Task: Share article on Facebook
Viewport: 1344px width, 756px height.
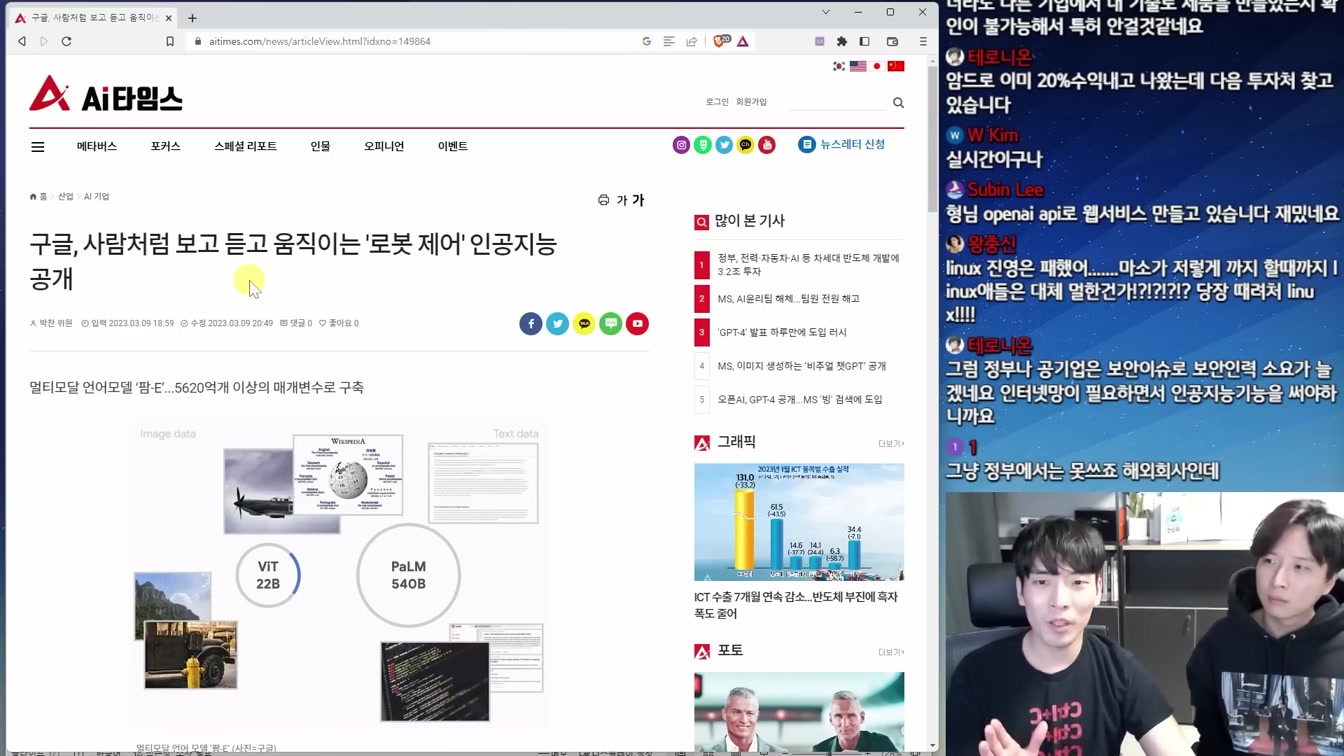Action: [x=531, y=324]
